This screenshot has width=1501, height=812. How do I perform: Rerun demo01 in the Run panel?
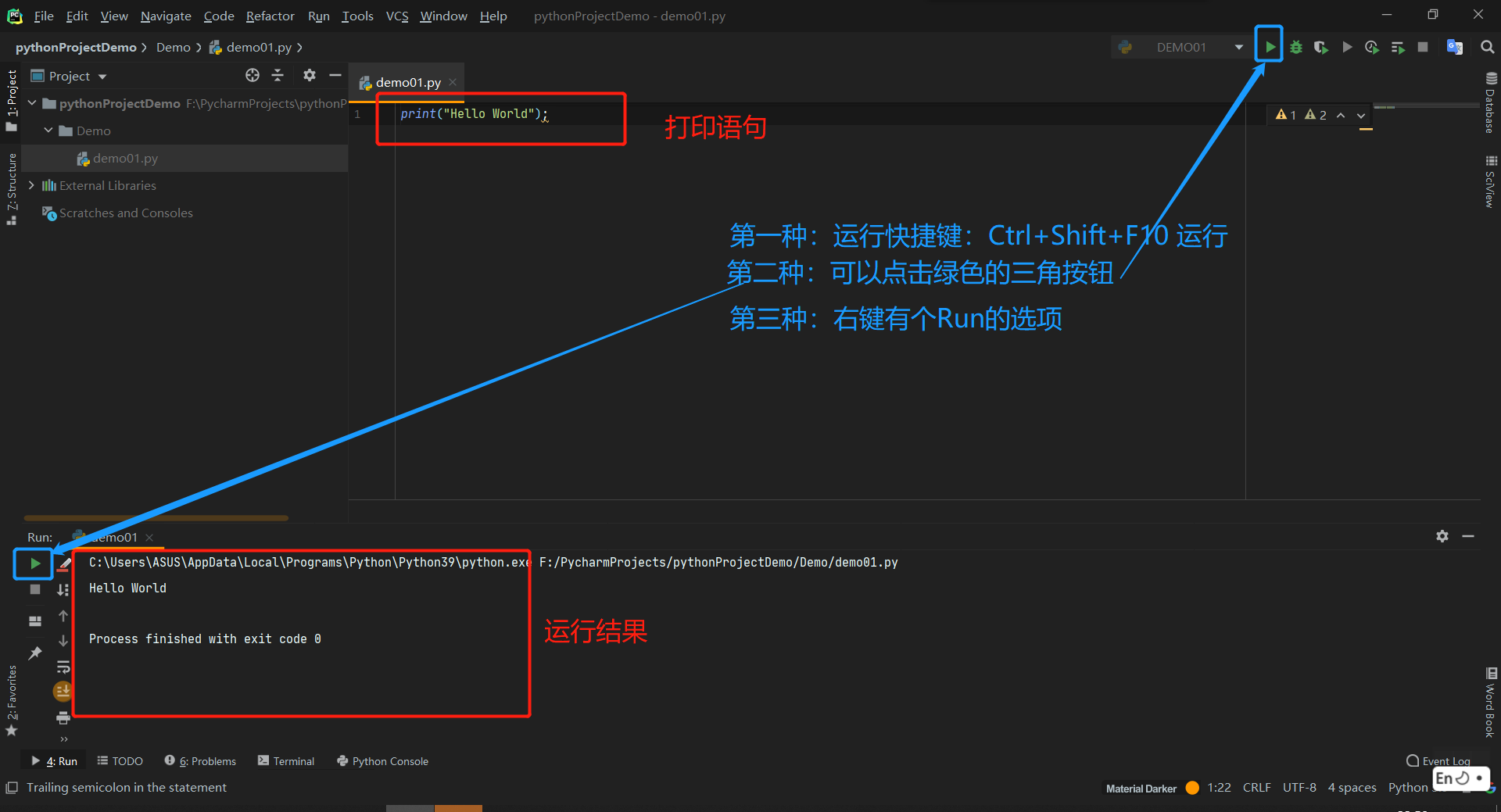tap(34, 563)
